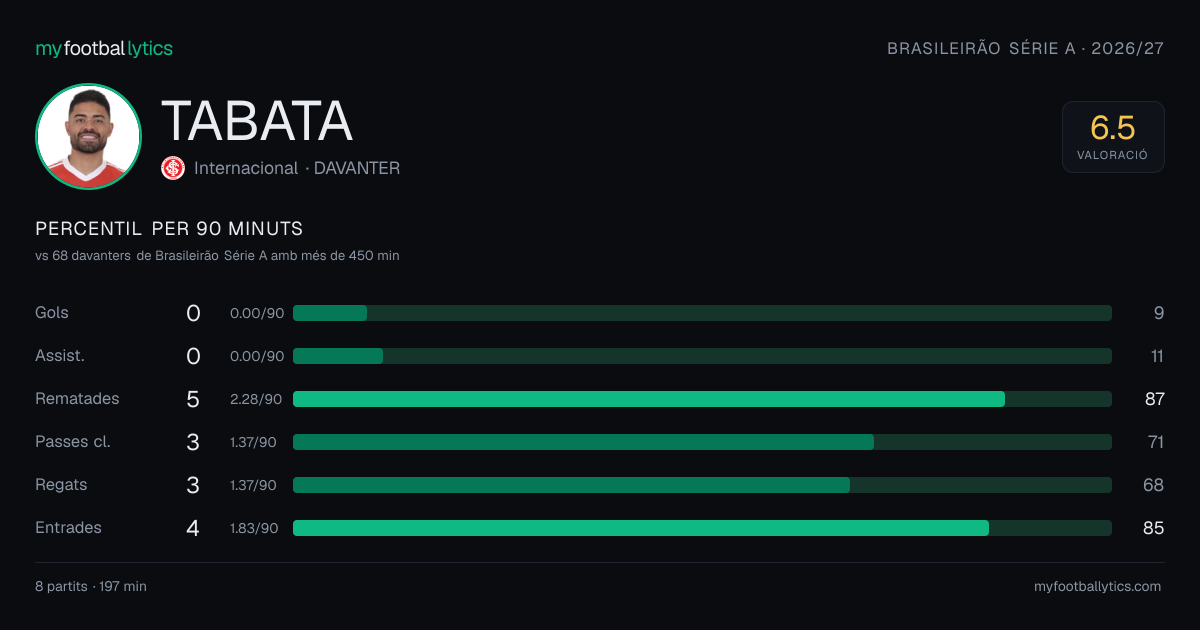Click the 8 partits · 197 min footer text

pos(91,587)
